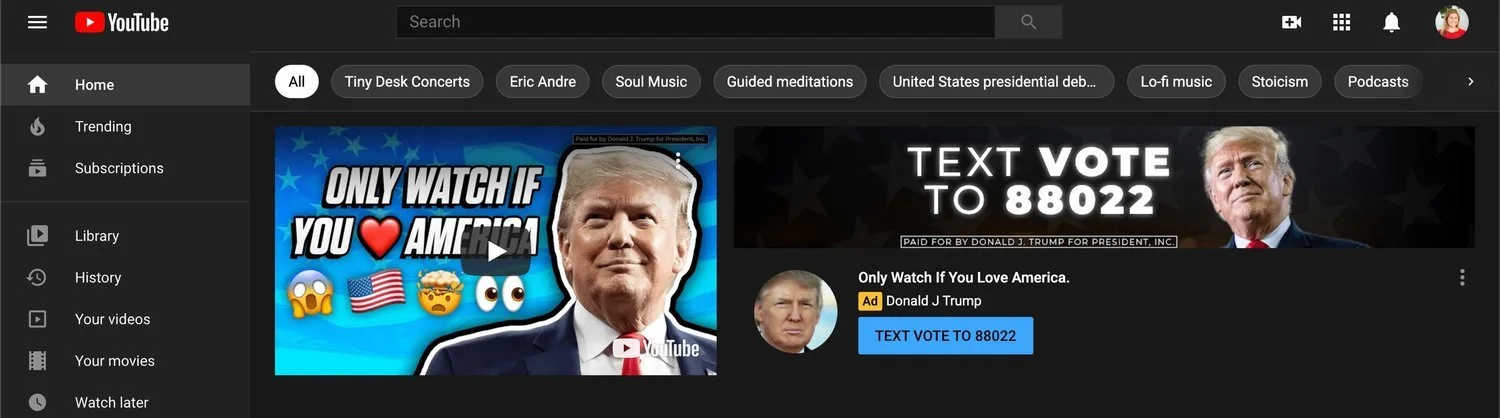Open the notifications bell
The image size is (1500, 418).
click(1391, 22)
